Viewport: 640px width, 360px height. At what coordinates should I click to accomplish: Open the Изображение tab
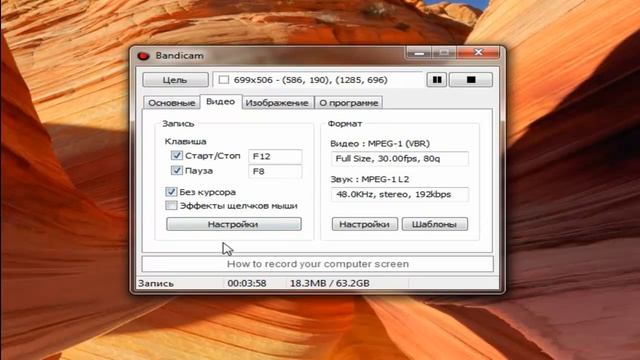(x=277, y=103)
